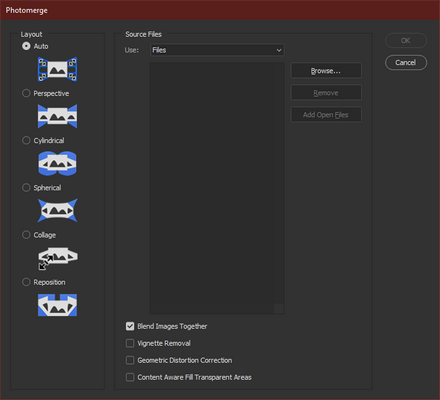Image resolution: width=440 pixels, height=400 pixels.
Task: Click the Auto layout preview icon
Action: [57, 69]
